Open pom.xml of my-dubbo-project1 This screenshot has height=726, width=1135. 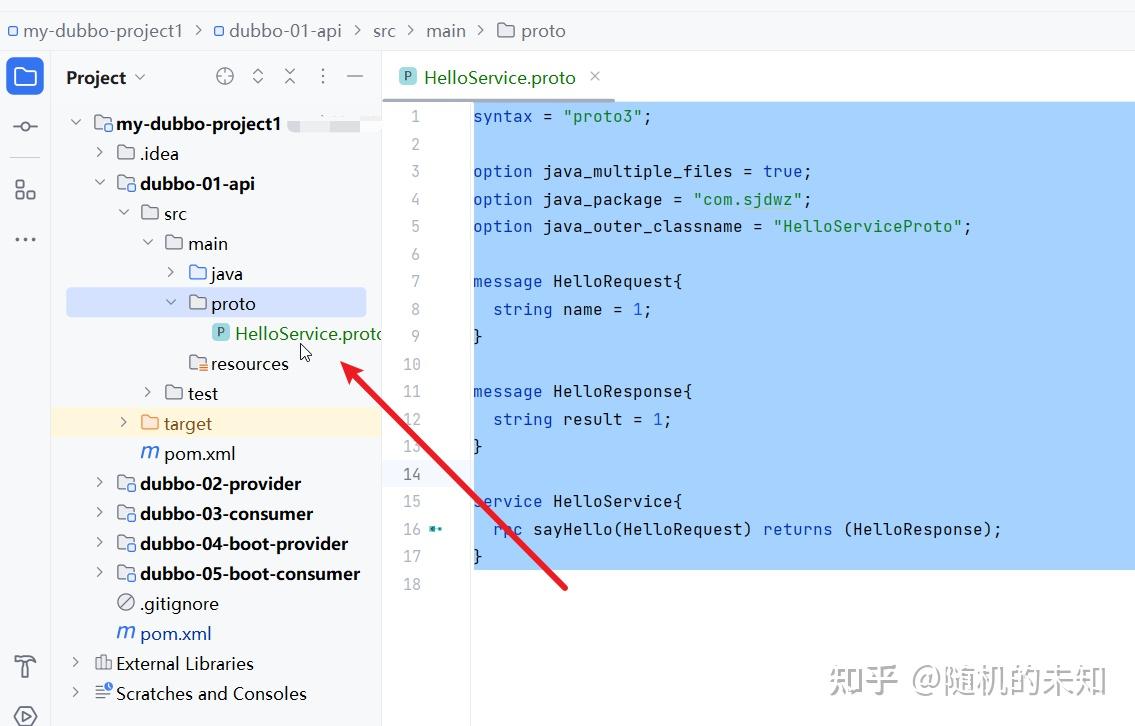[175, 633]
